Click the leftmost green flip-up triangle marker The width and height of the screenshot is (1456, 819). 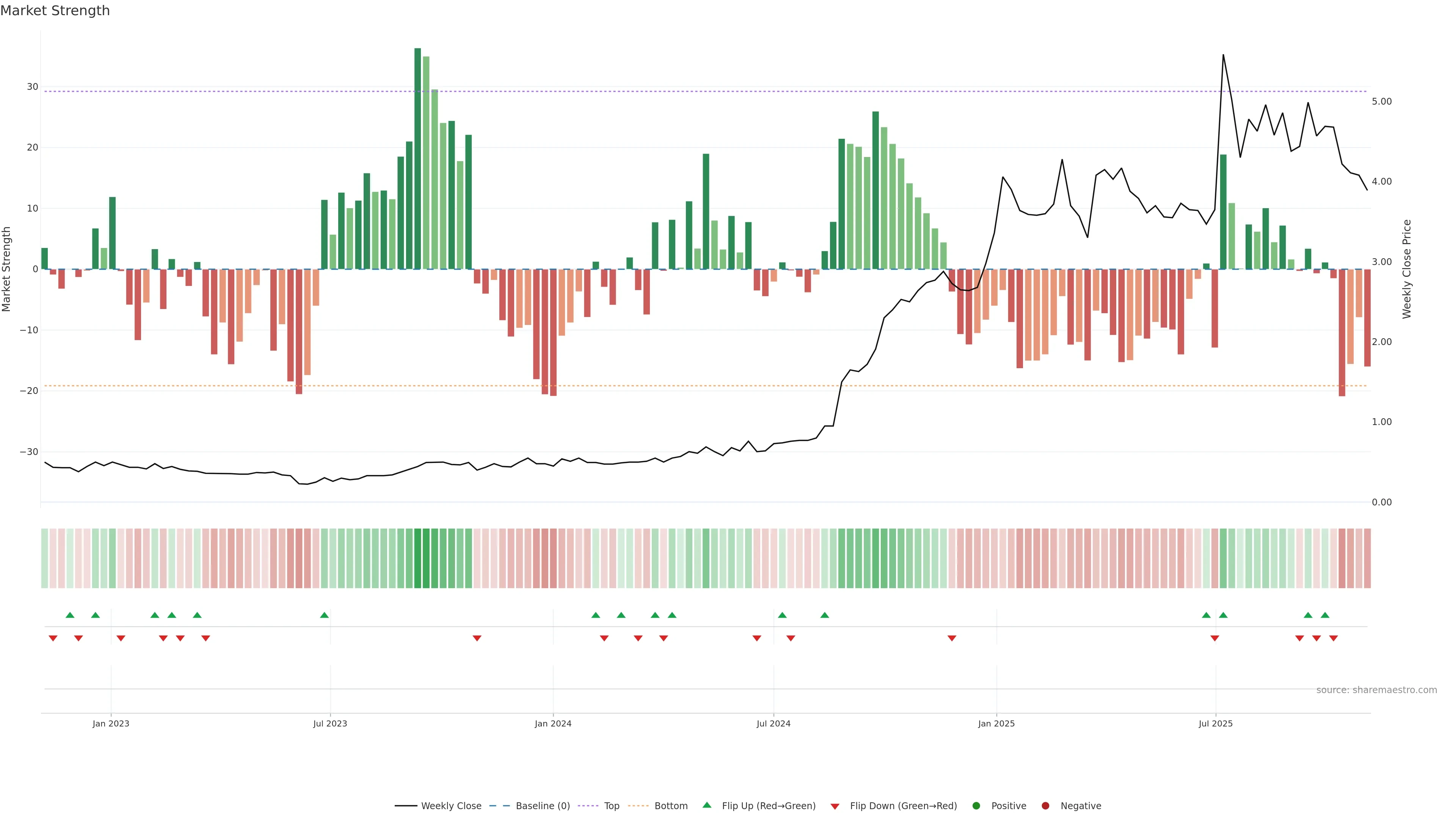70,615
